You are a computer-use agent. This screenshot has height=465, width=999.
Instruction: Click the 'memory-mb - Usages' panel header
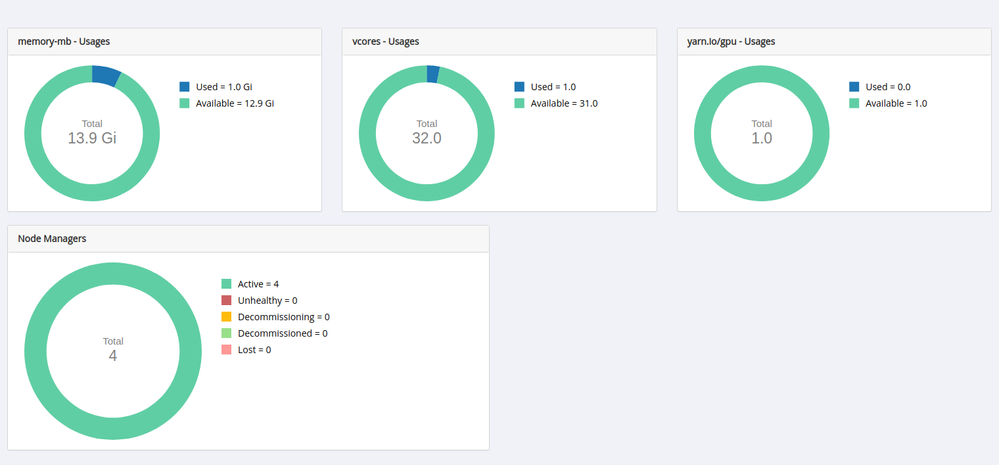tap(164, 41)
